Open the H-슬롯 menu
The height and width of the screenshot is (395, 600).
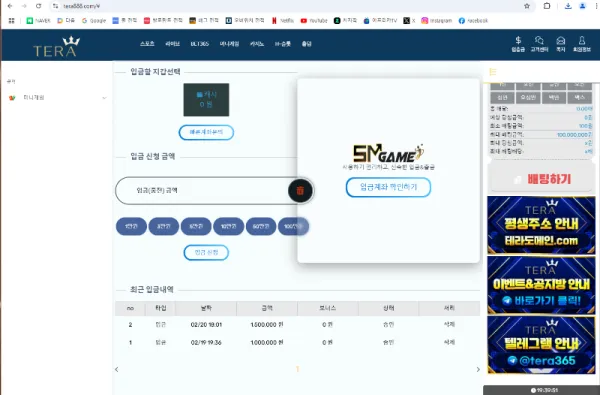point(283,44)
